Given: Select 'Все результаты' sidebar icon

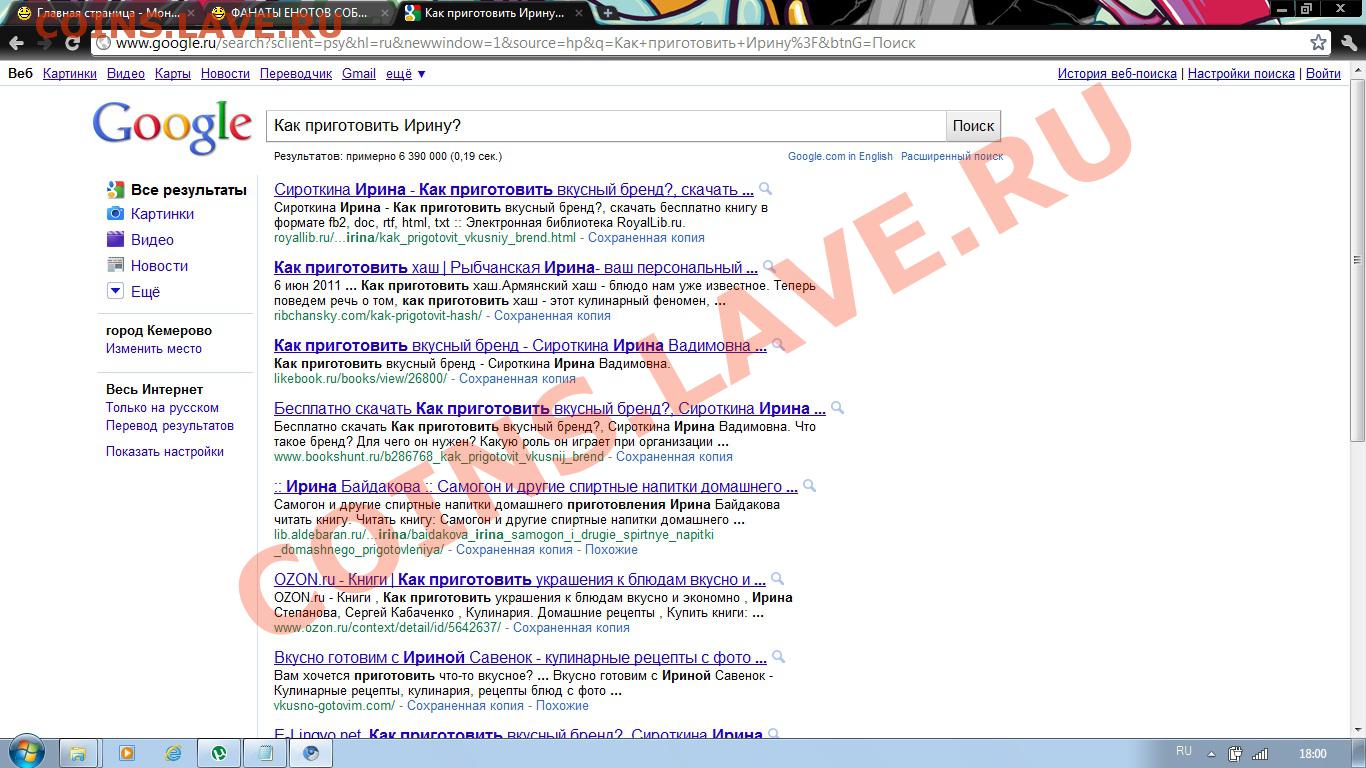Looking at the screenshot, I should coord(115,189).
